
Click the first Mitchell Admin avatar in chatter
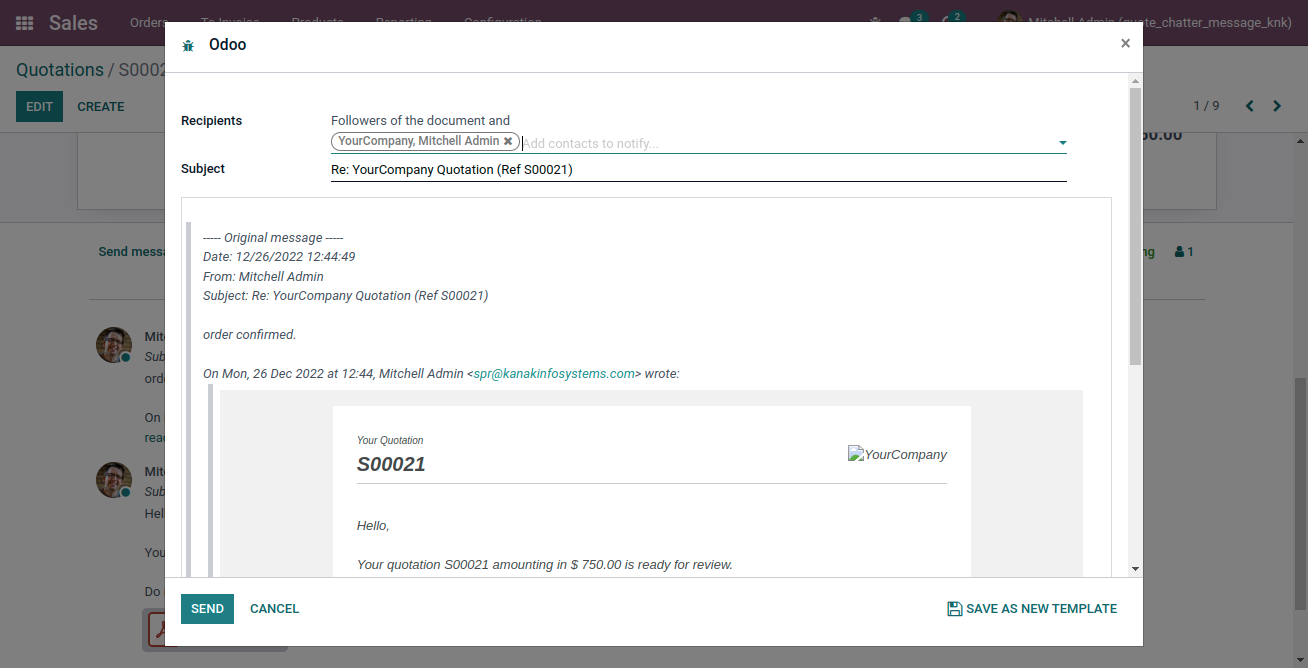click(x=114, y=345)
